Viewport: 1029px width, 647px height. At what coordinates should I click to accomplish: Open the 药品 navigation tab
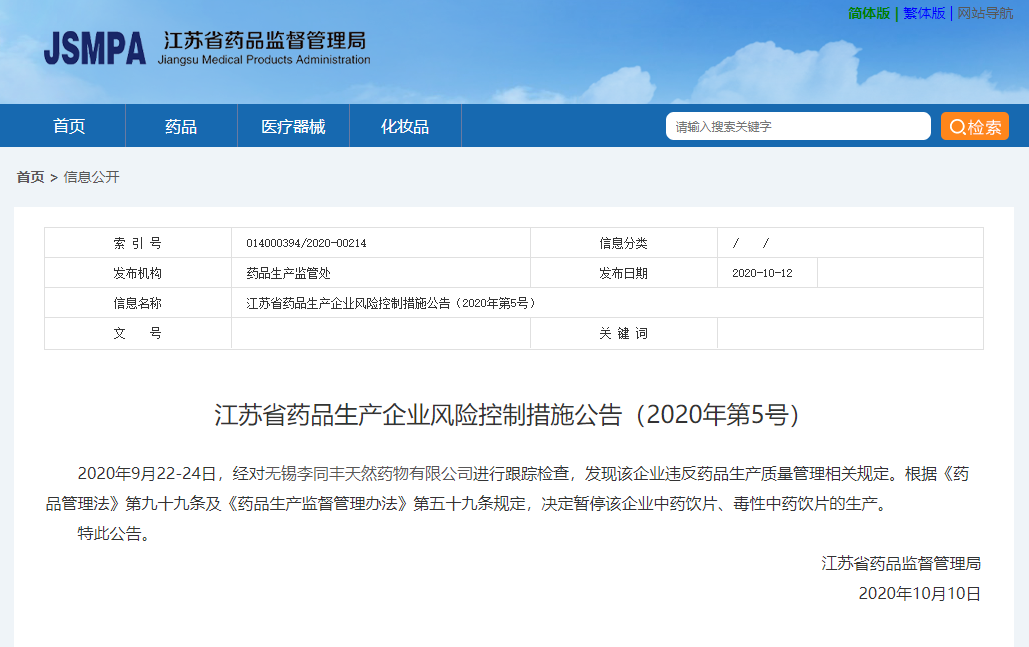click(181, 126)
